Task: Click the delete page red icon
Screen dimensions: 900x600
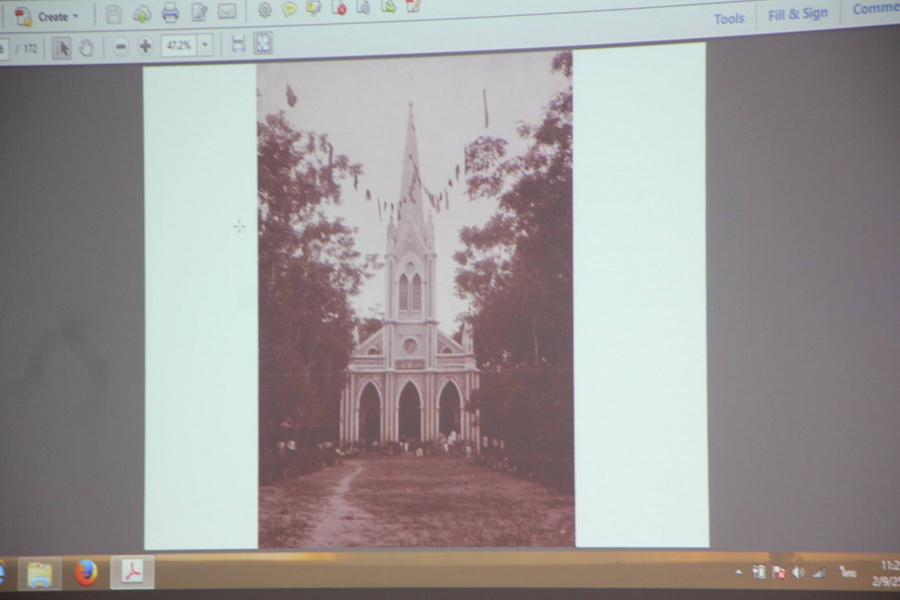Action: pos(339,7)
